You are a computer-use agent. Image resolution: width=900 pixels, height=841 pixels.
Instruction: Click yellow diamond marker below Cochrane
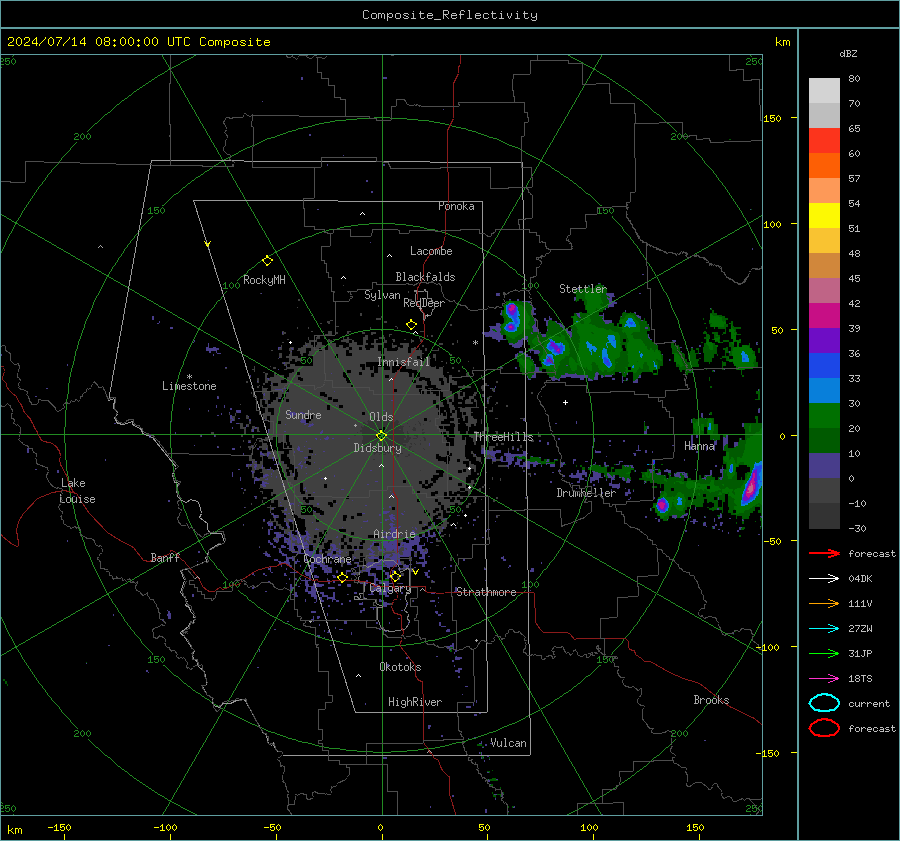tap(342, 577)
